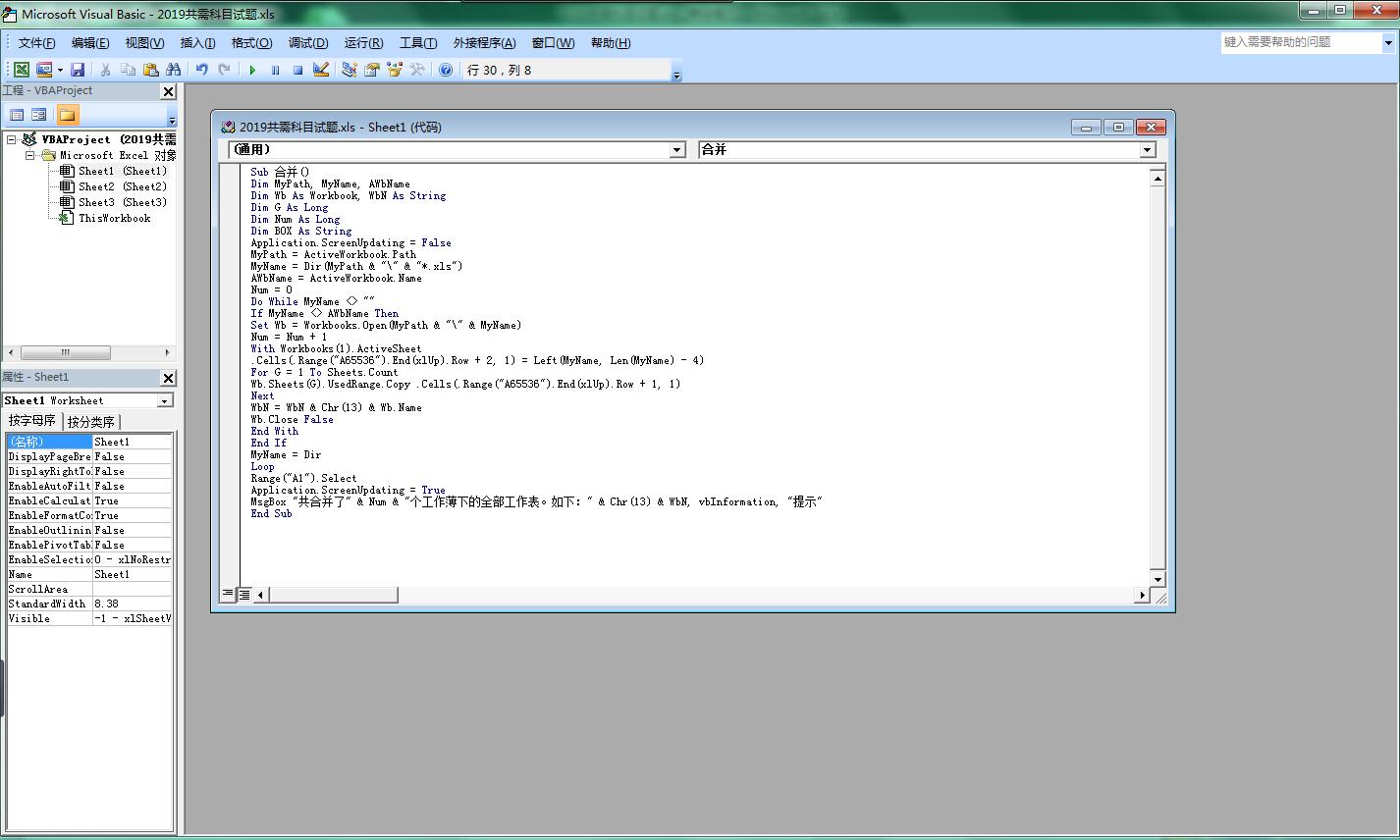Click the Copy toolbar icon
This screenshot has width=1400, height=840.
click(x=129, y=70)
